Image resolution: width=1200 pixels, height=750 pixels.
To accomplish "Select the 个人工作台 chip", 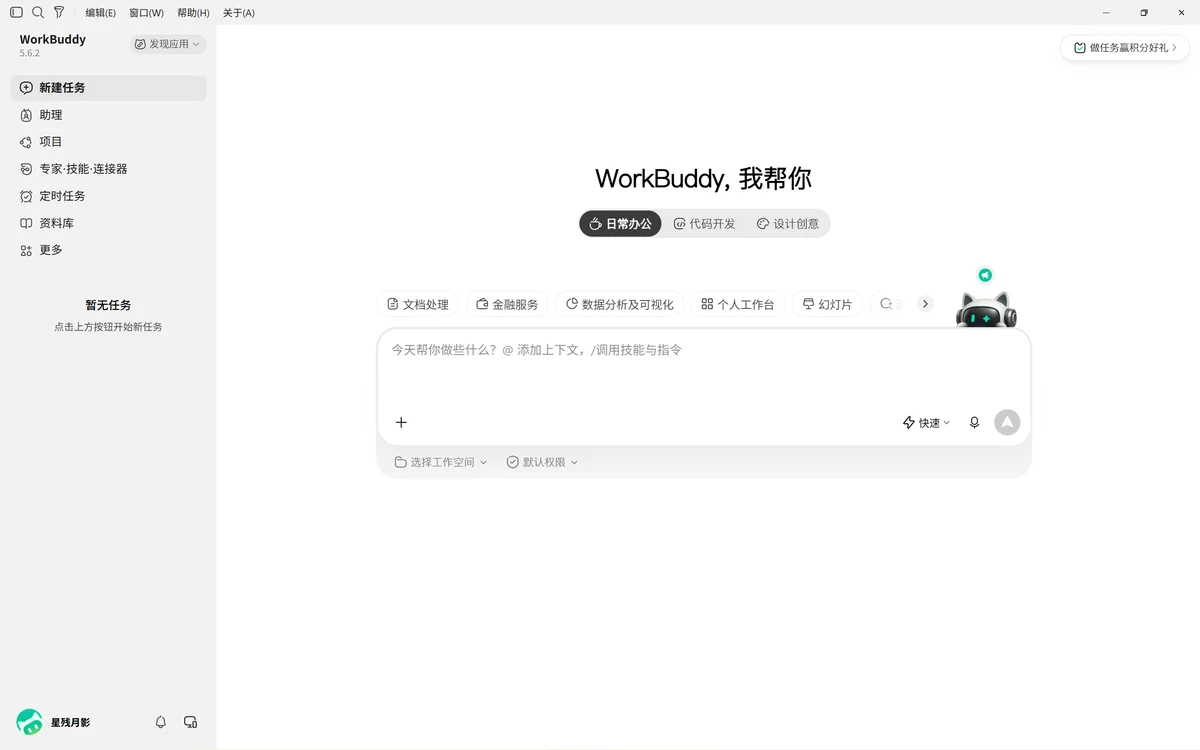I will pyautogui.click(x=738, y=304).
